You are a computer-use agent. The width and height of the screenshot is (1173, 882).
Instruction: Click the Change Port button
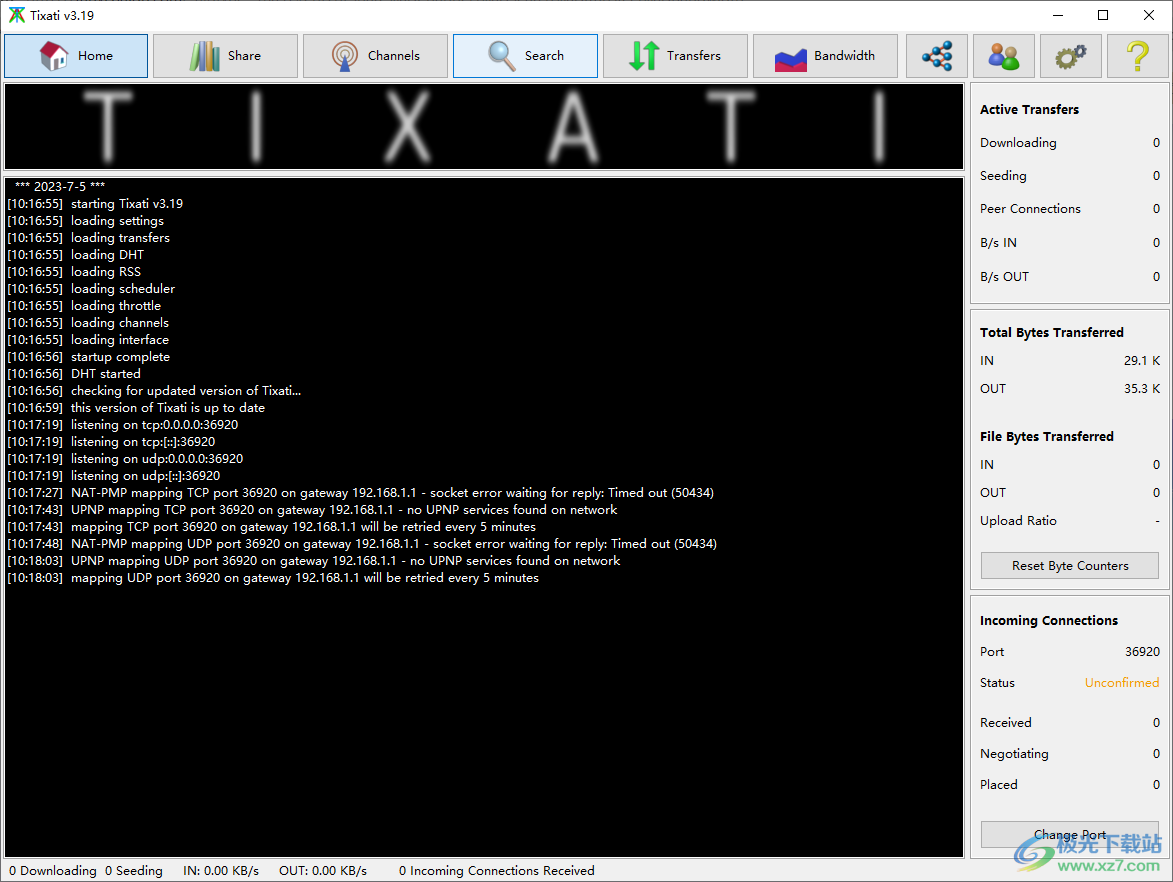(x=1069, y=834)
